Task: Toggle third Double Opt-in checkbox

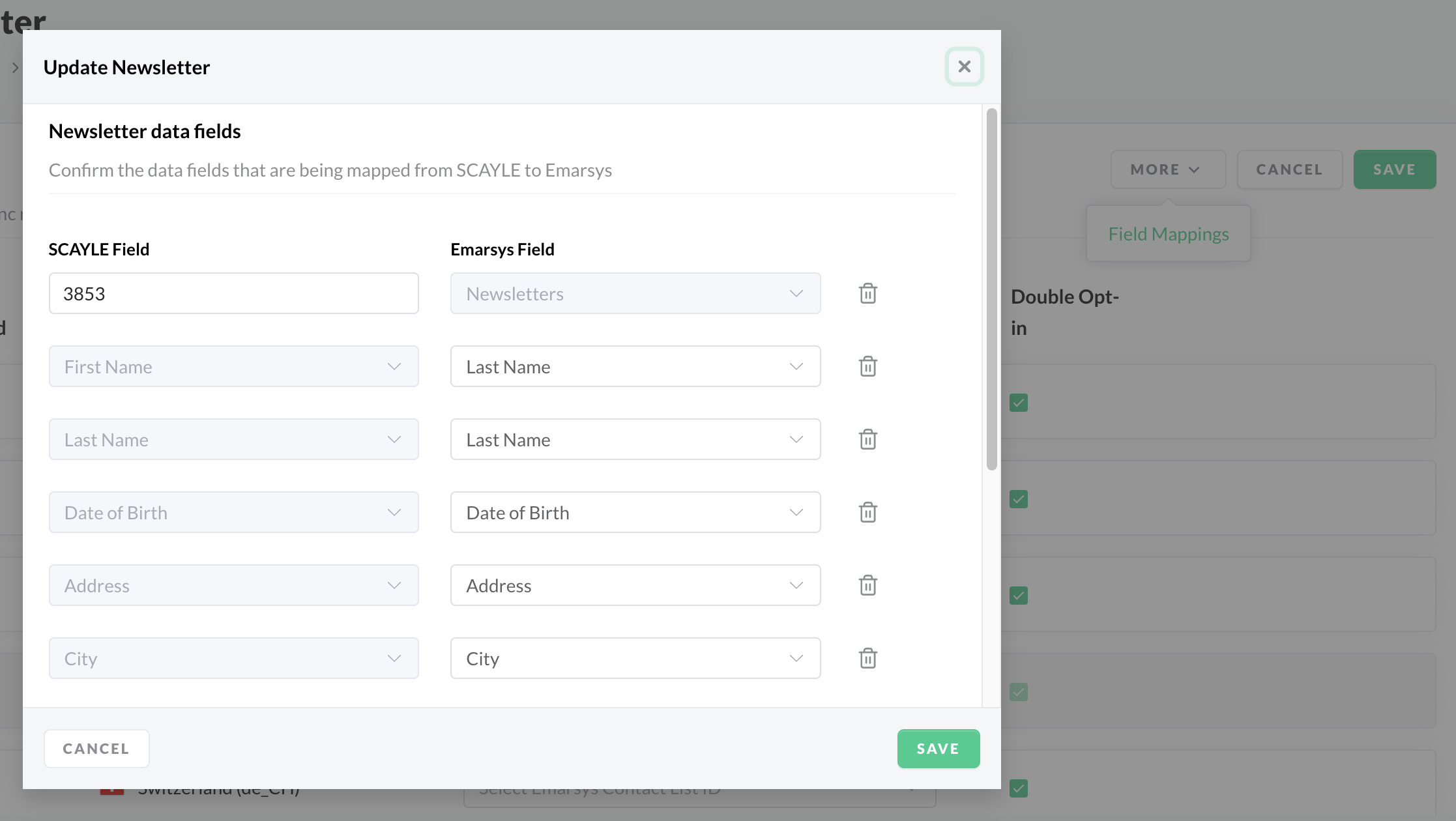Action: pyautogui.click(x=1018, y=596)
